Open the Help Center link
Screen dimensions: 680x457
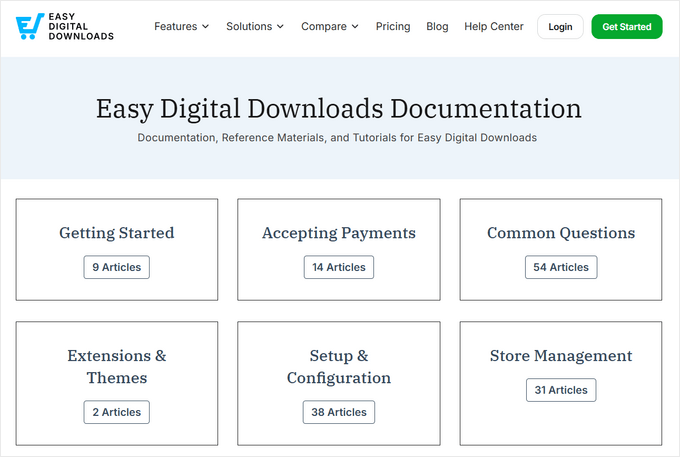point(494,26)
